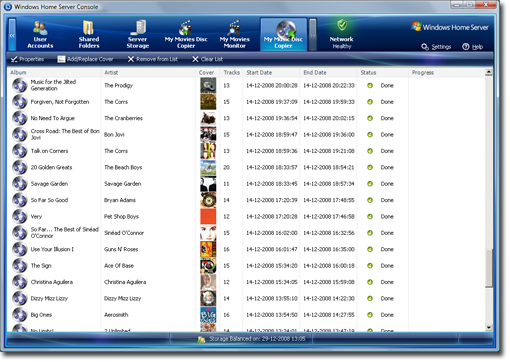Click the disc icon for No Need To Argue

coord(20,118)
